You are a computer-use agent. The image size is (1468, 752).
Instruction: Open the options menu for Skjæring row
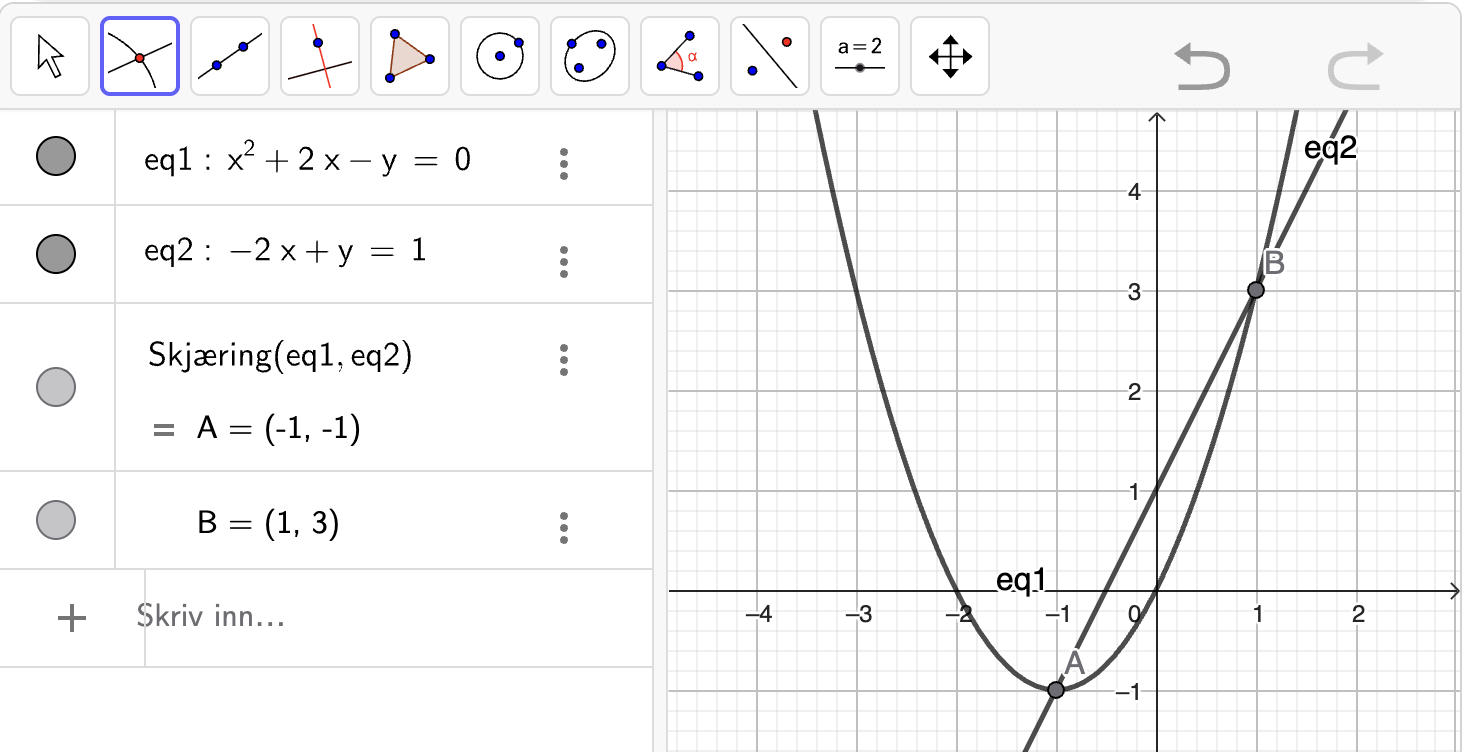(565, 359)
